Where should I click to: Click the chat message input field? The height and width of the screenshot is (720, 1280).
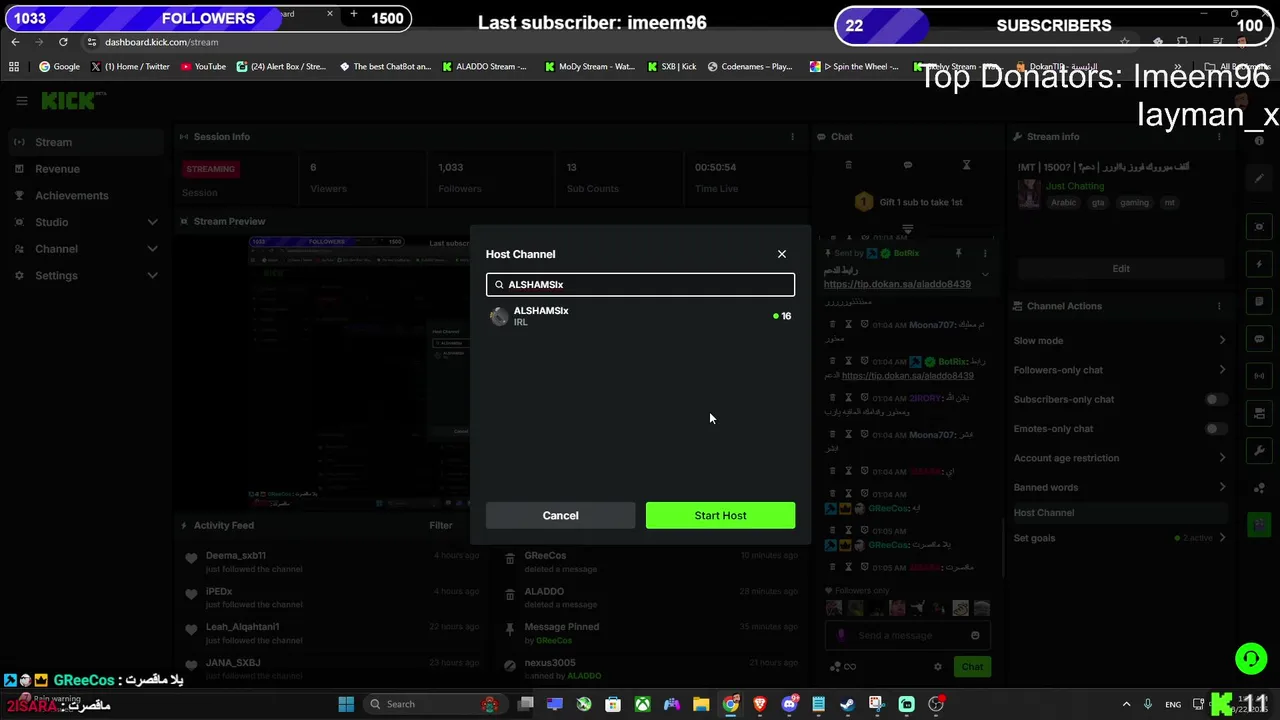point(907,635)
